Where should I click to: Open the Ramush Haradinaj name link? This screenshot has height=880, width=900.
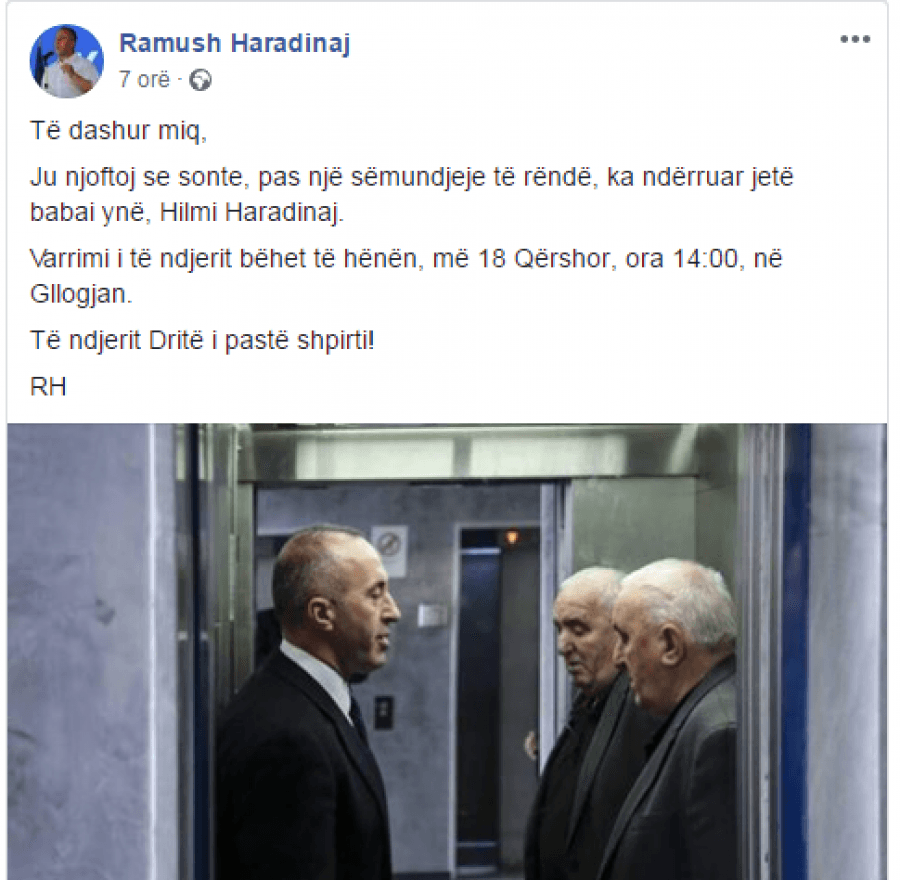234,43
